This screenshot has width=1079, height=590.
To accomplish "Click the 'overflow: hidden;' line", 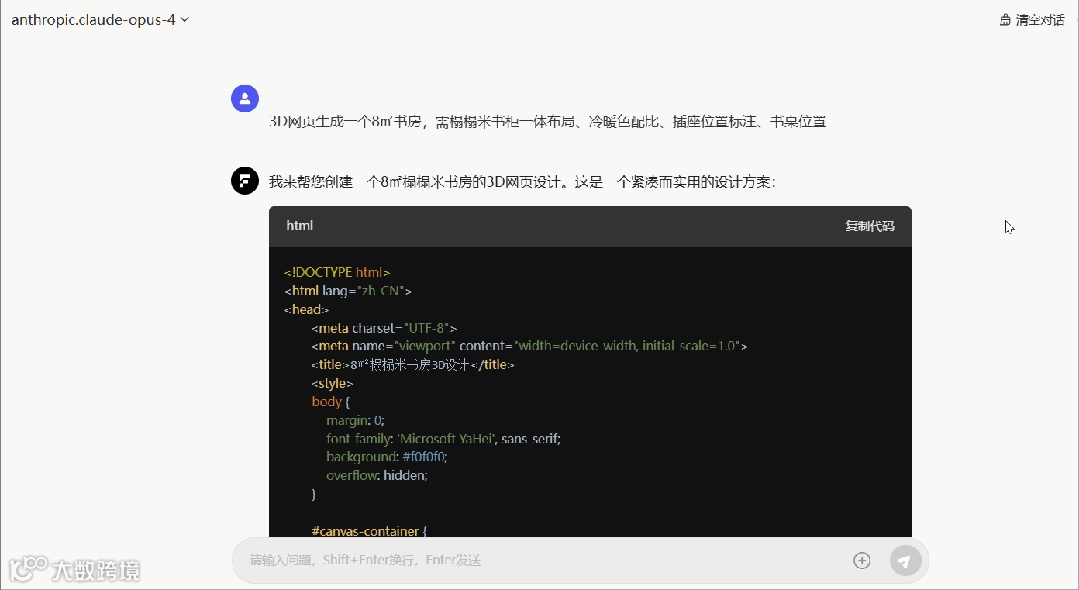I will (376, 475).
